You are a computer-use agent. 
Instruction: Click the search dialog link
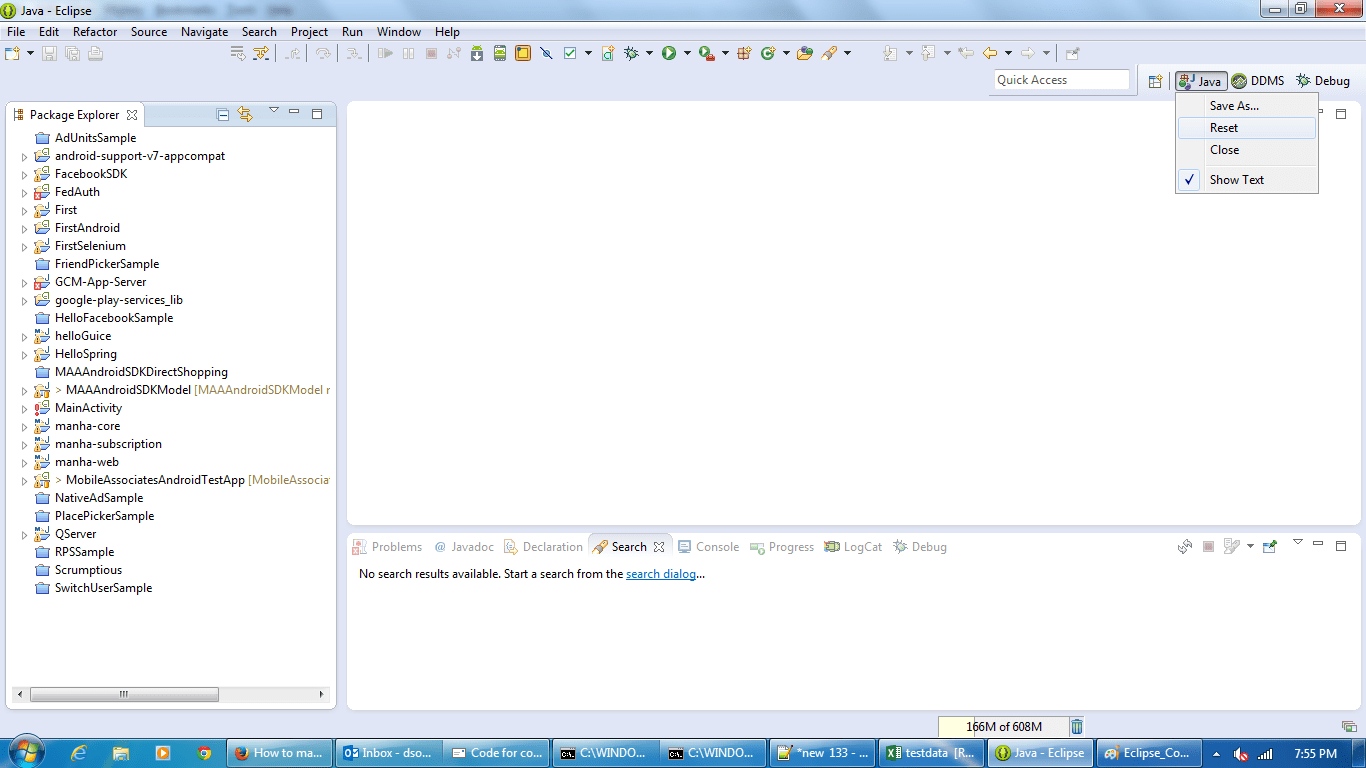662,573
